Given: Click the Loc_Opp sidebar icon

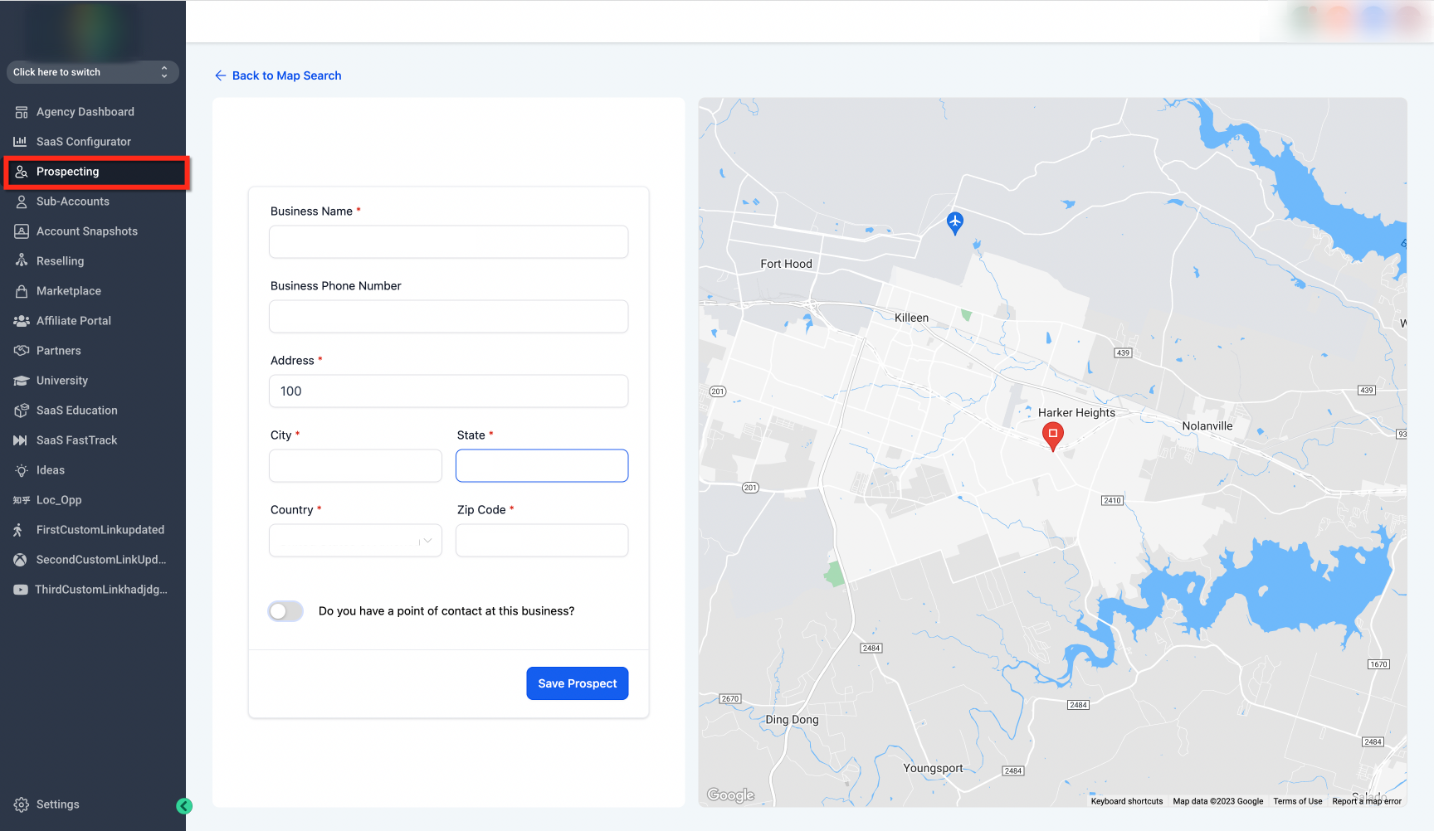Looking at the screenshot, I should coord(21,500).
